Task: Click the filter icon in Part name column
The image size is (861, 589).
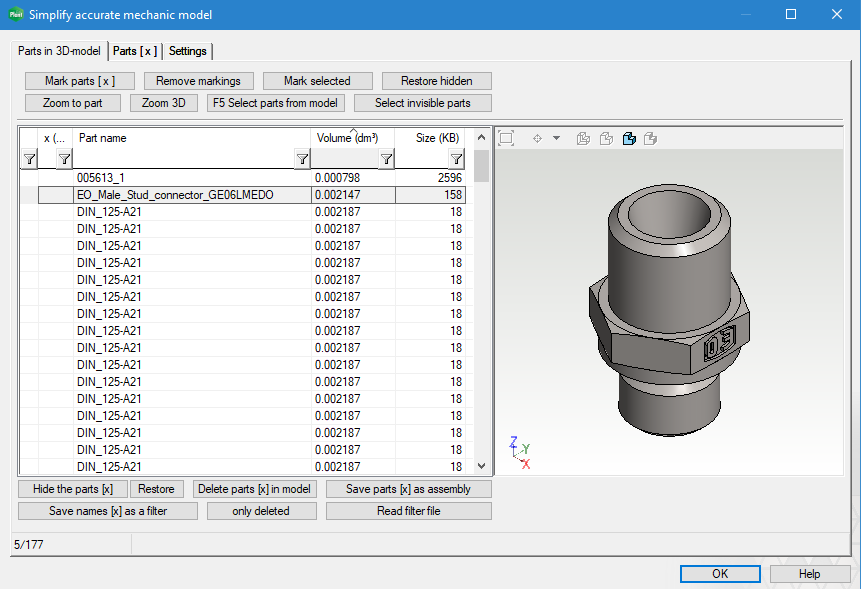Action: (x=302, y=159)
